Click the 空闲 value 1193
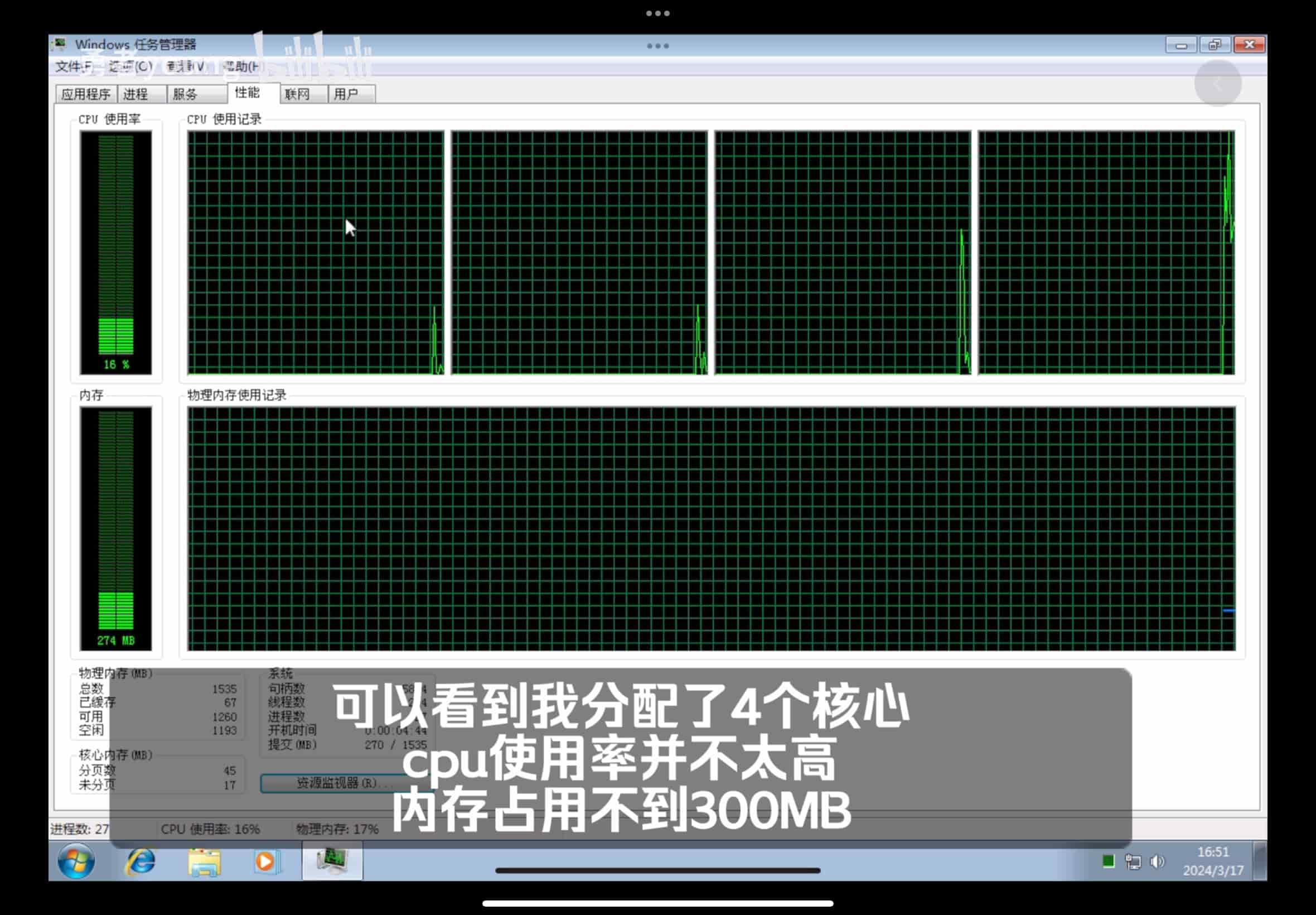The height and width of the screenshot is (915, 1316). [224, 730]
